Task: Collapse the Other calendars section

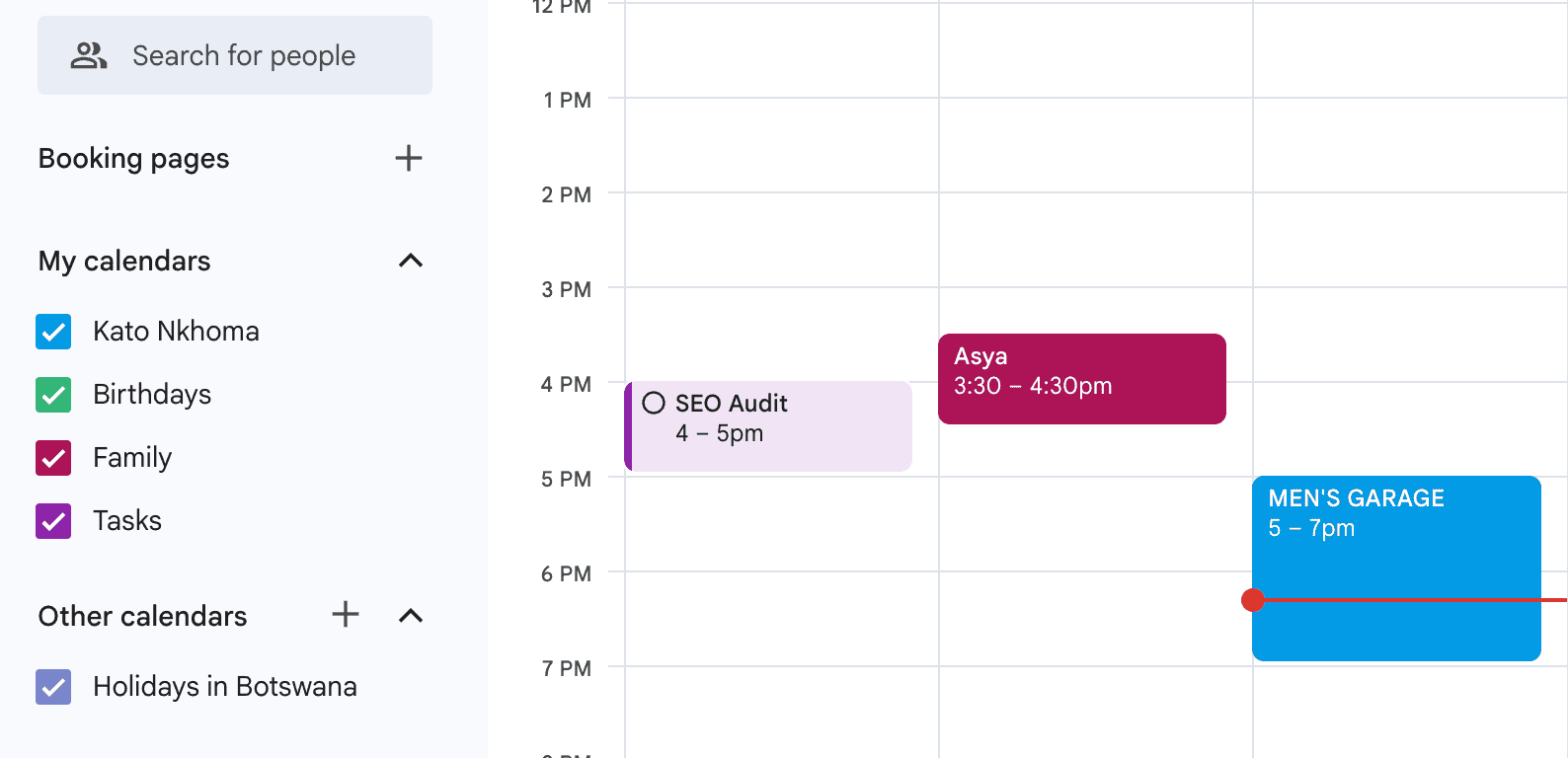Action: [411, 616]
